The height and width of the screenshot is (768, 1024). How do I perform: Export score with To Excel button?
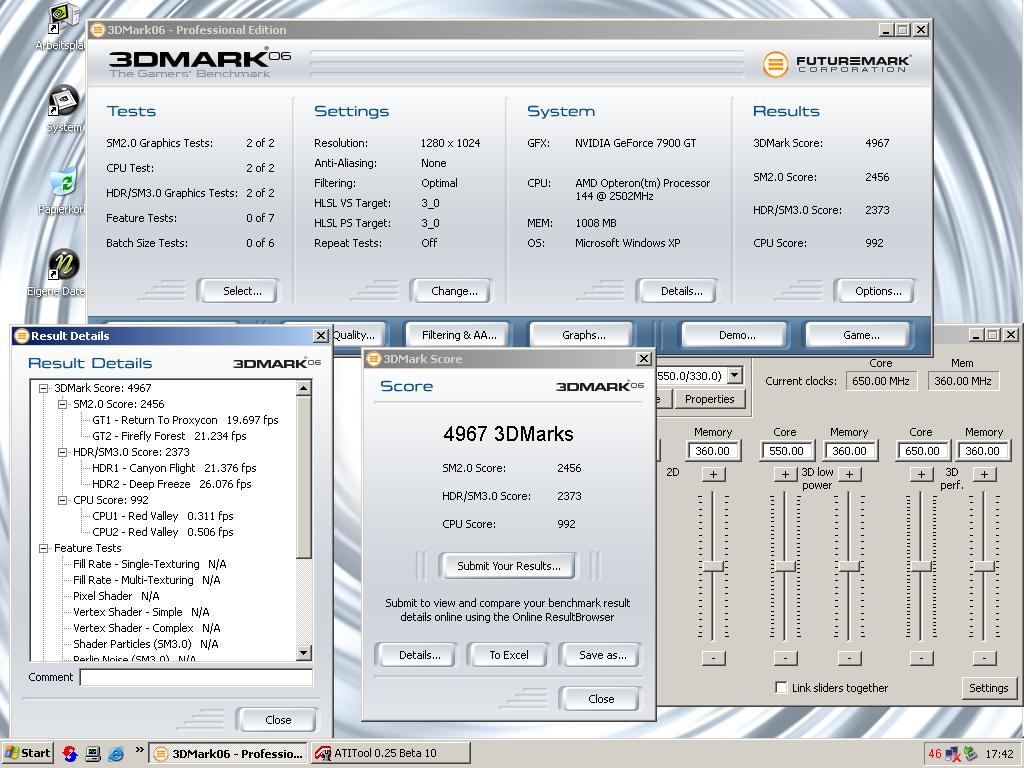508,655
